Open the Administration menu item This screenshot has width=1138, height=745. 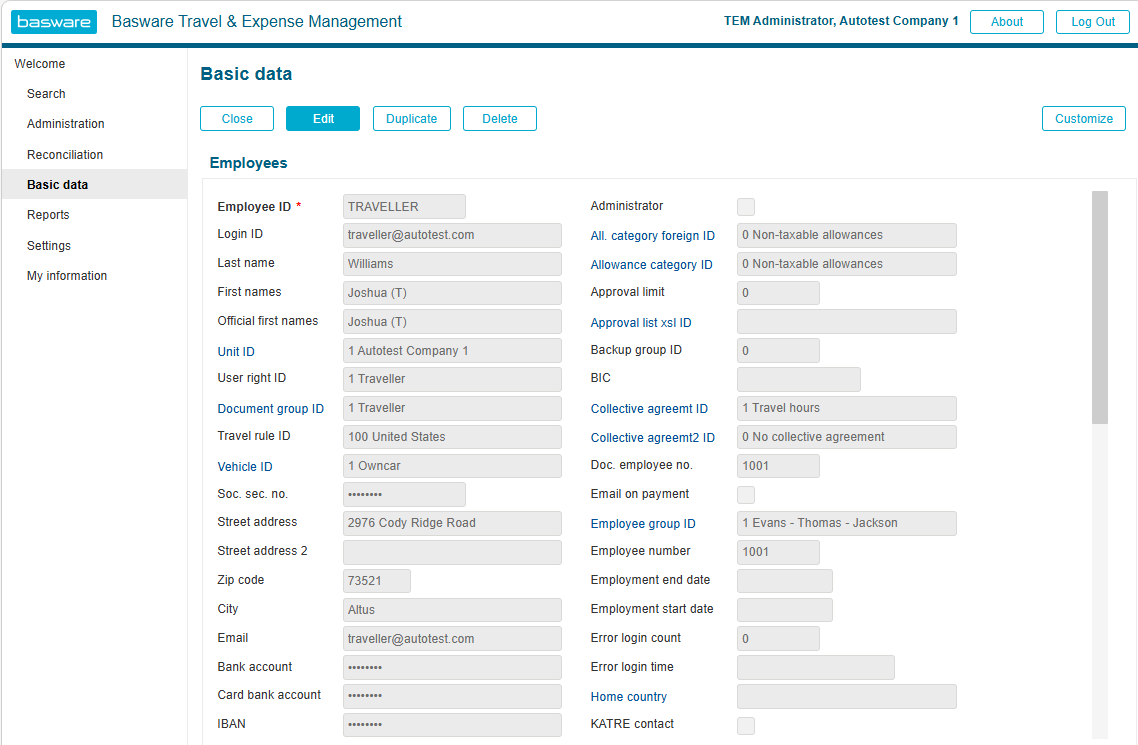click(x=65, y=124)
